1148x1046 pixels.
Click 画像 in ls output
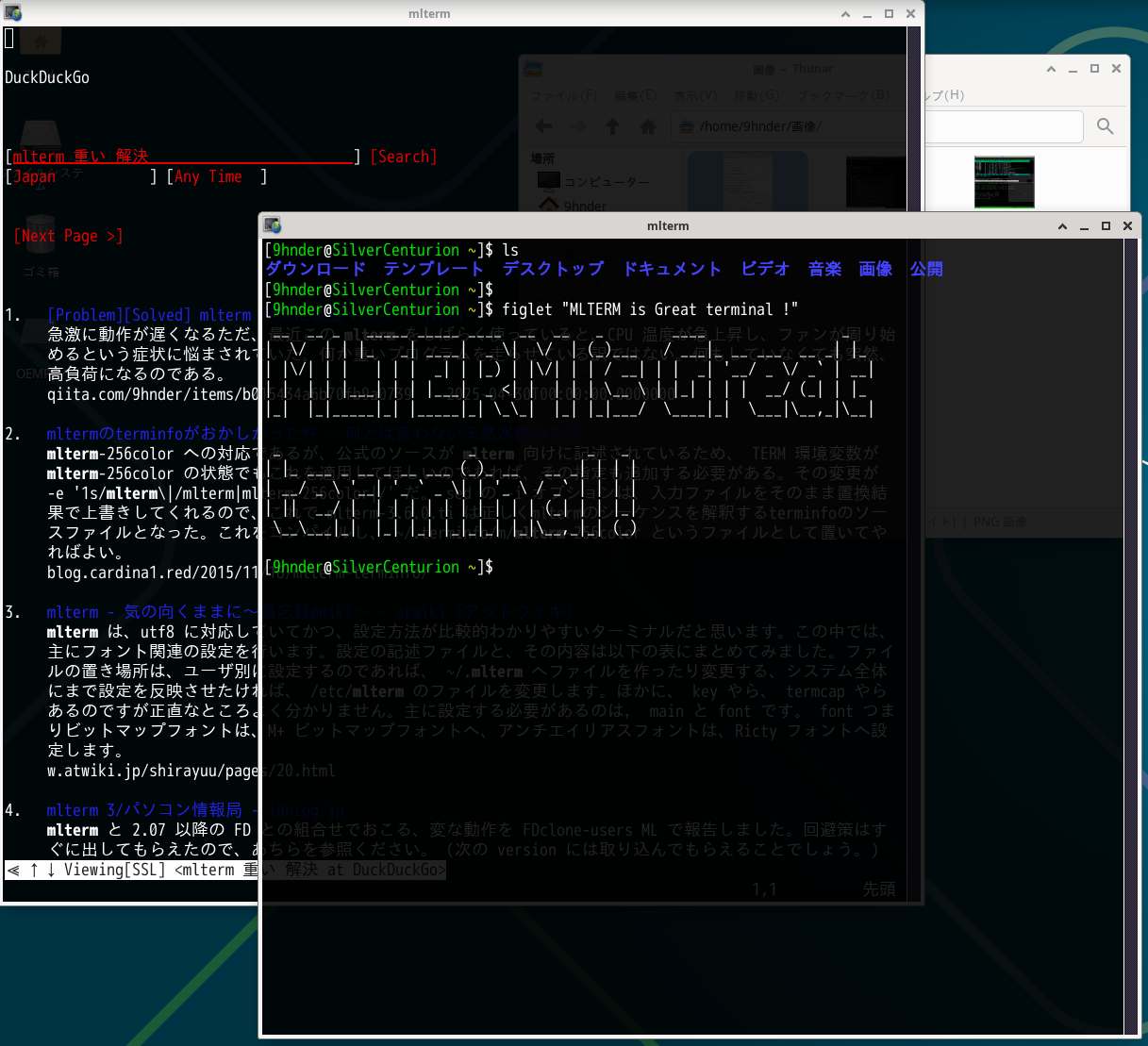(x=875, y=269)
